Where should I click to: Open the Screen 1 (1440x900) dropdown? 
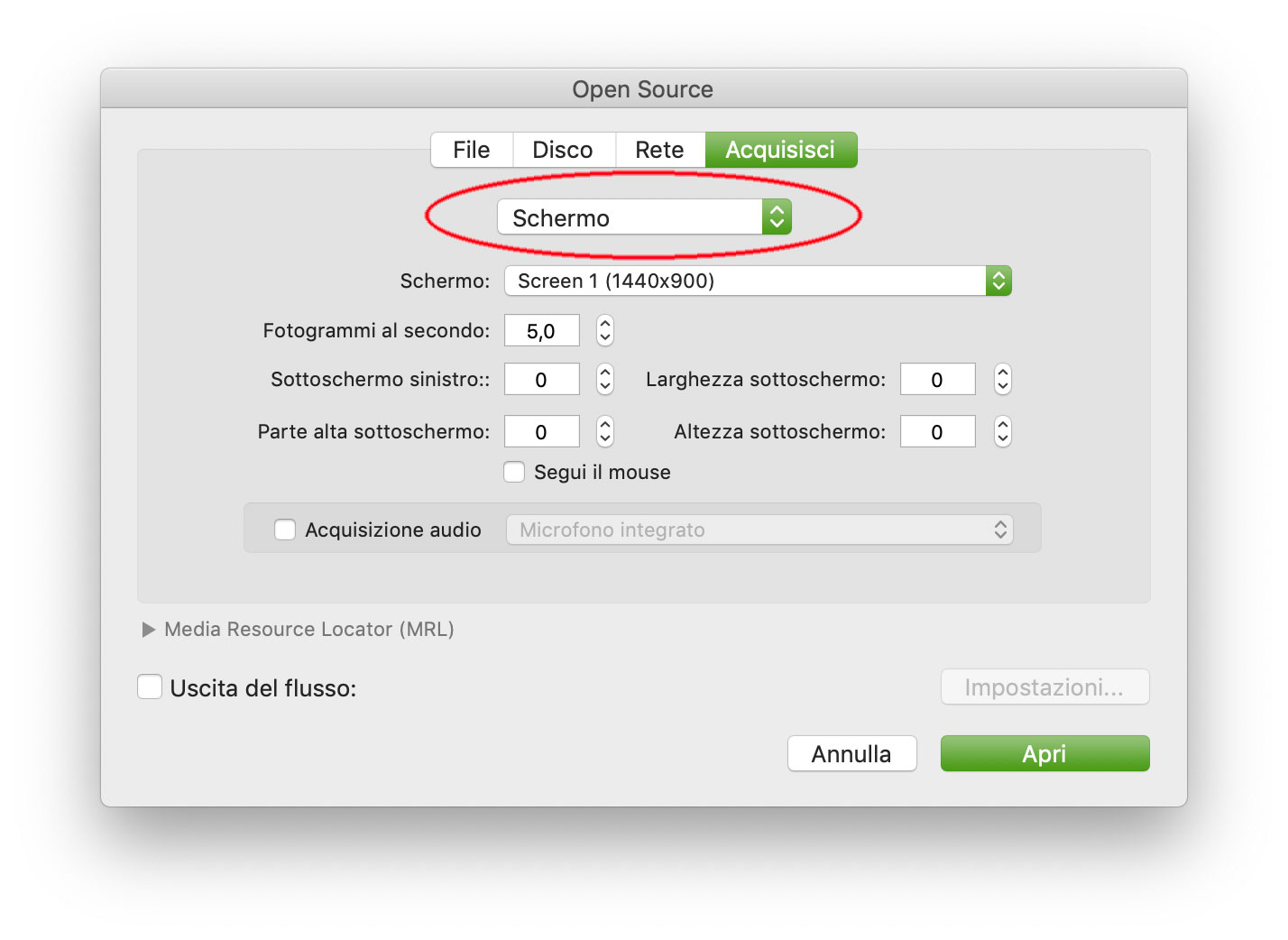[758, 281]
